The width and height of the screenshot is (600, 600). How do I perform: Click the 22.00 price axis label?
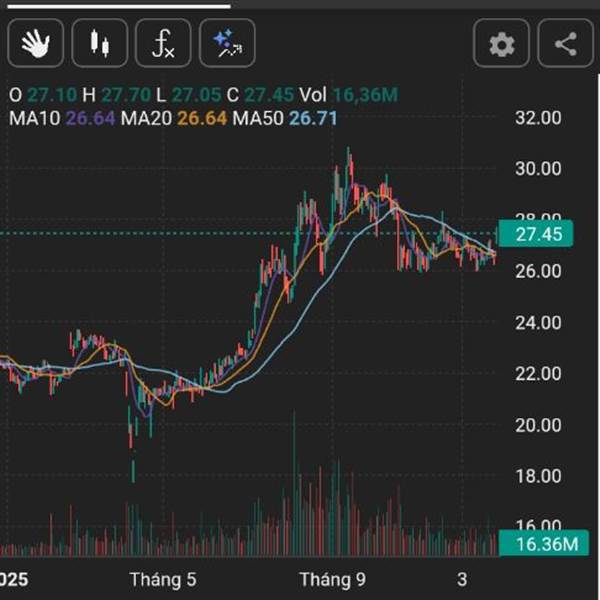(538, 373)
